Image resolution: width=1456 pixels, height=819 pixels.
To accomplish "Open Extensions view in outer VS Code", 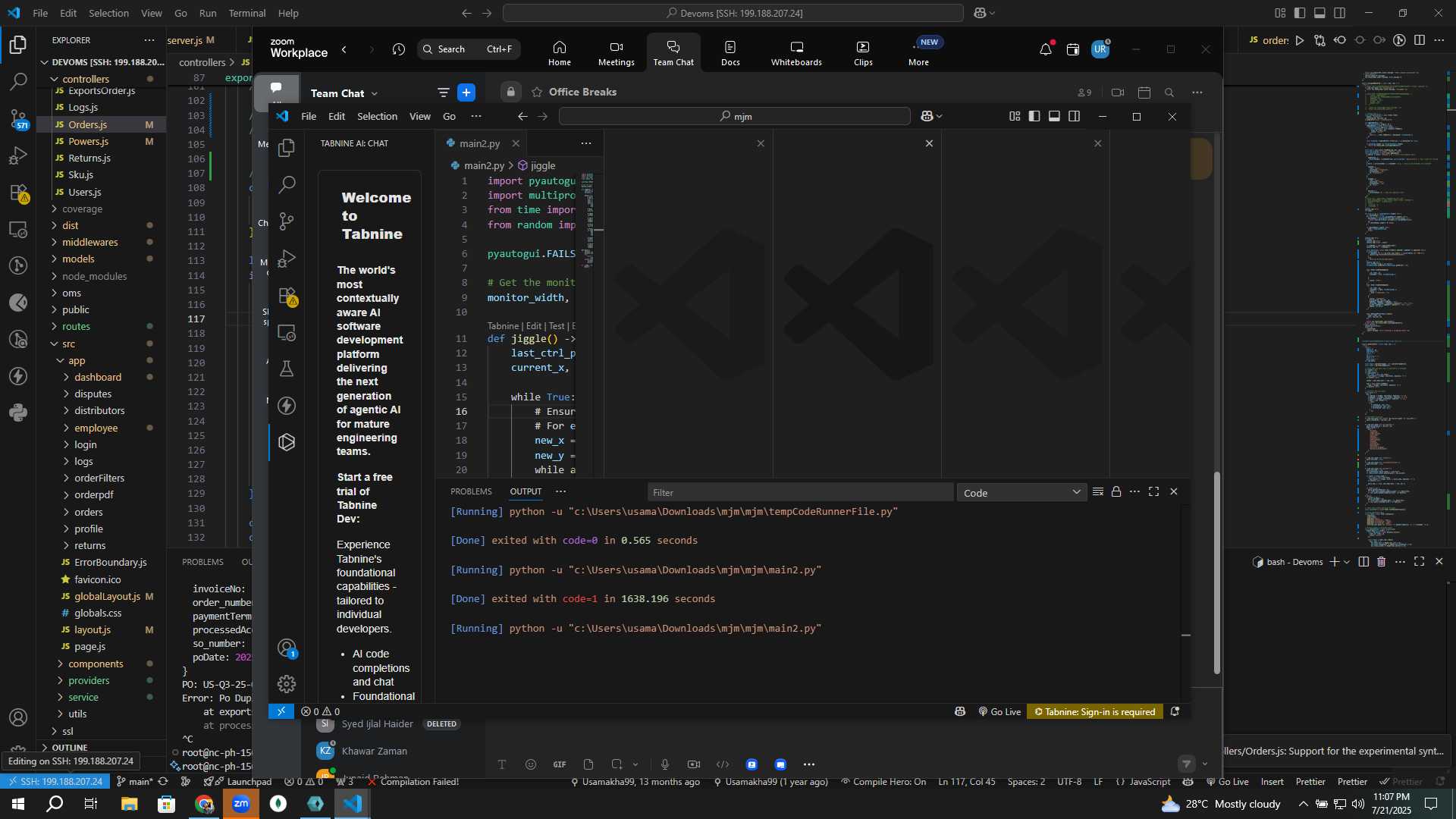I will click(x=18, y=193).
